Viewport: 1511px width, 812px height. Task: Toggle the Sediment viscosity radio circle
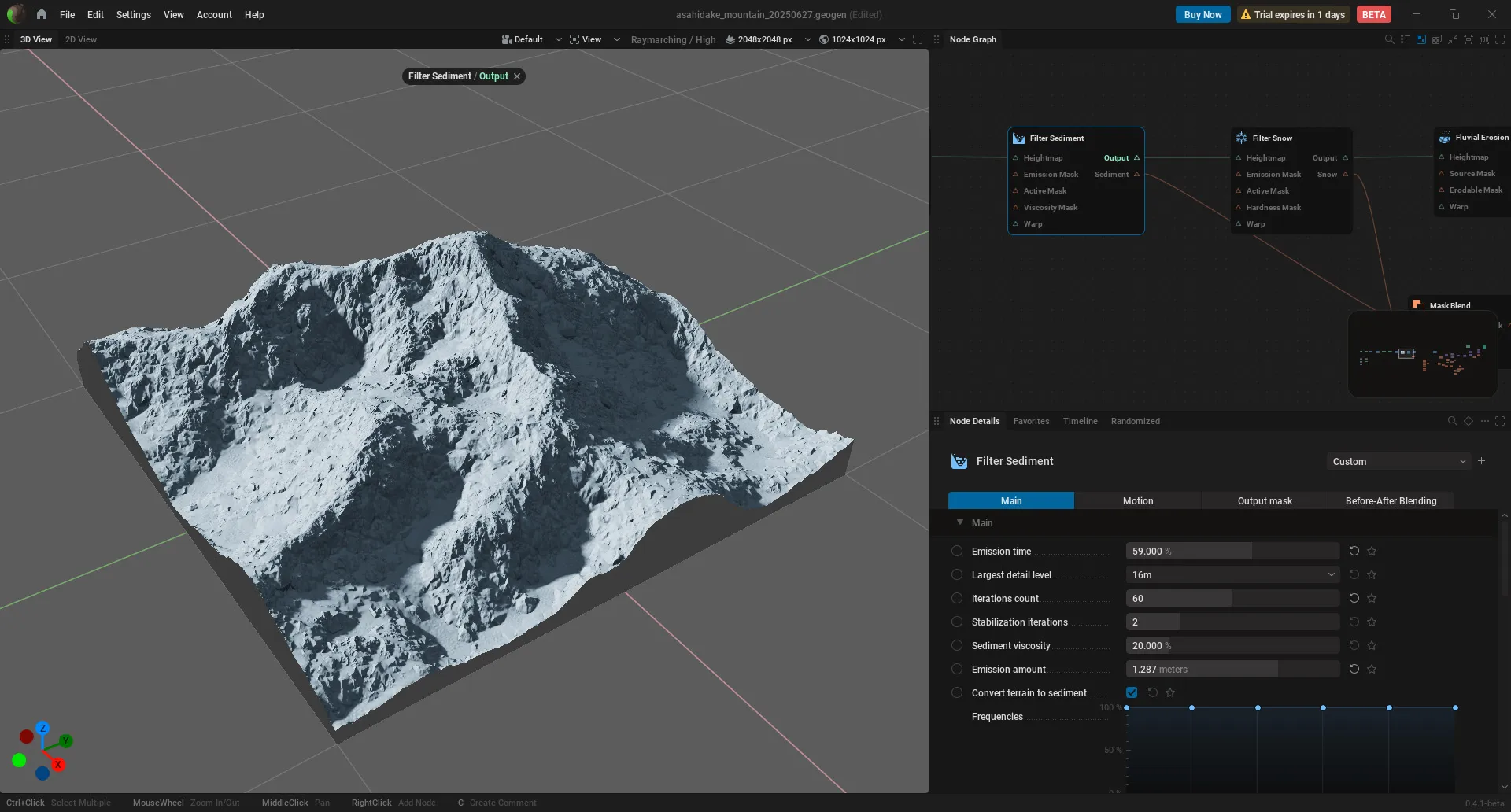957,645
